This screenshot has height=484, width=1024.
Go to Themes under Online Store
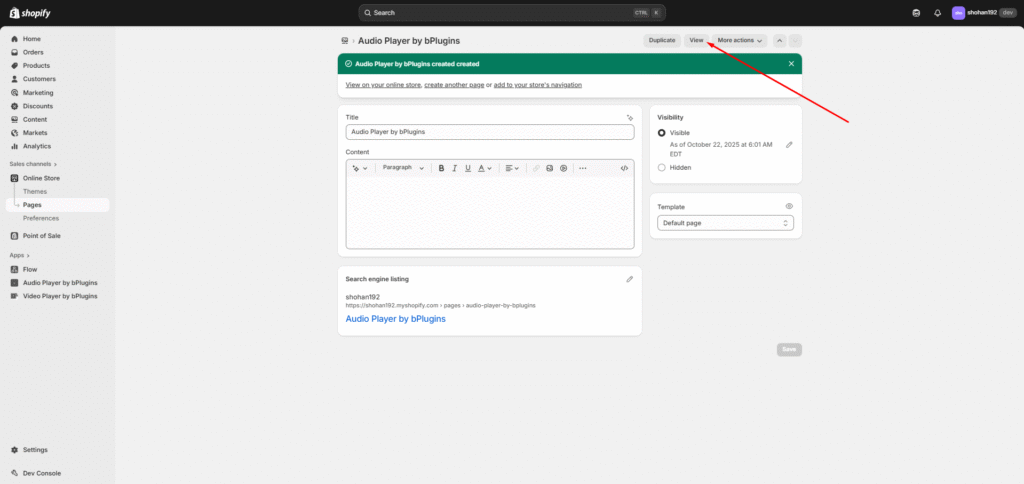coord(35,191)
